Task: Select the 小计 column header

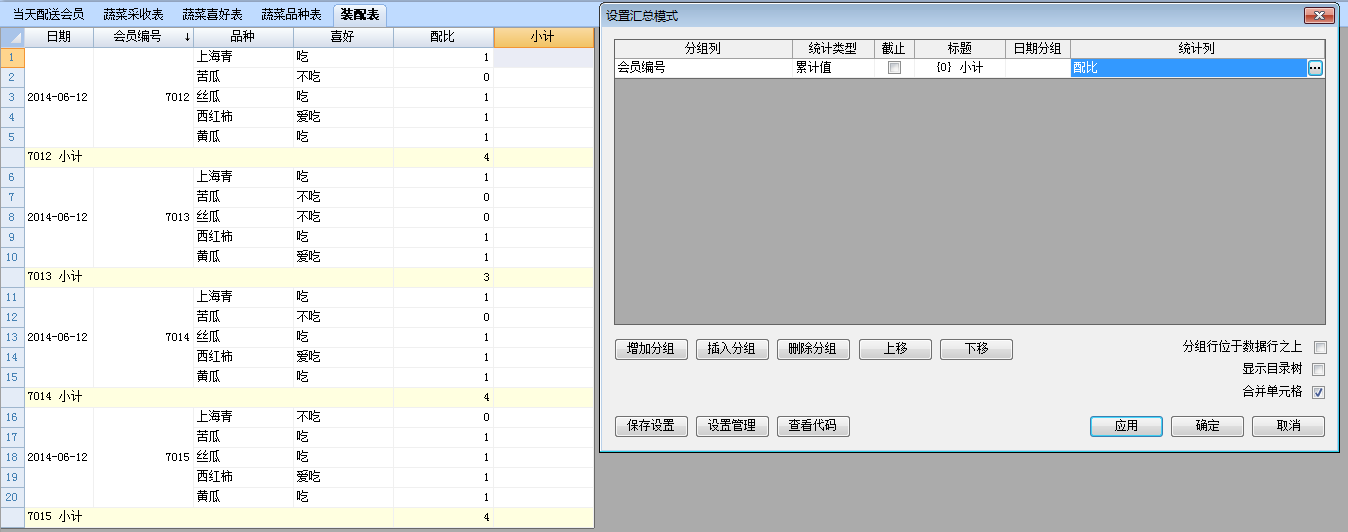Action: [543, 38]
